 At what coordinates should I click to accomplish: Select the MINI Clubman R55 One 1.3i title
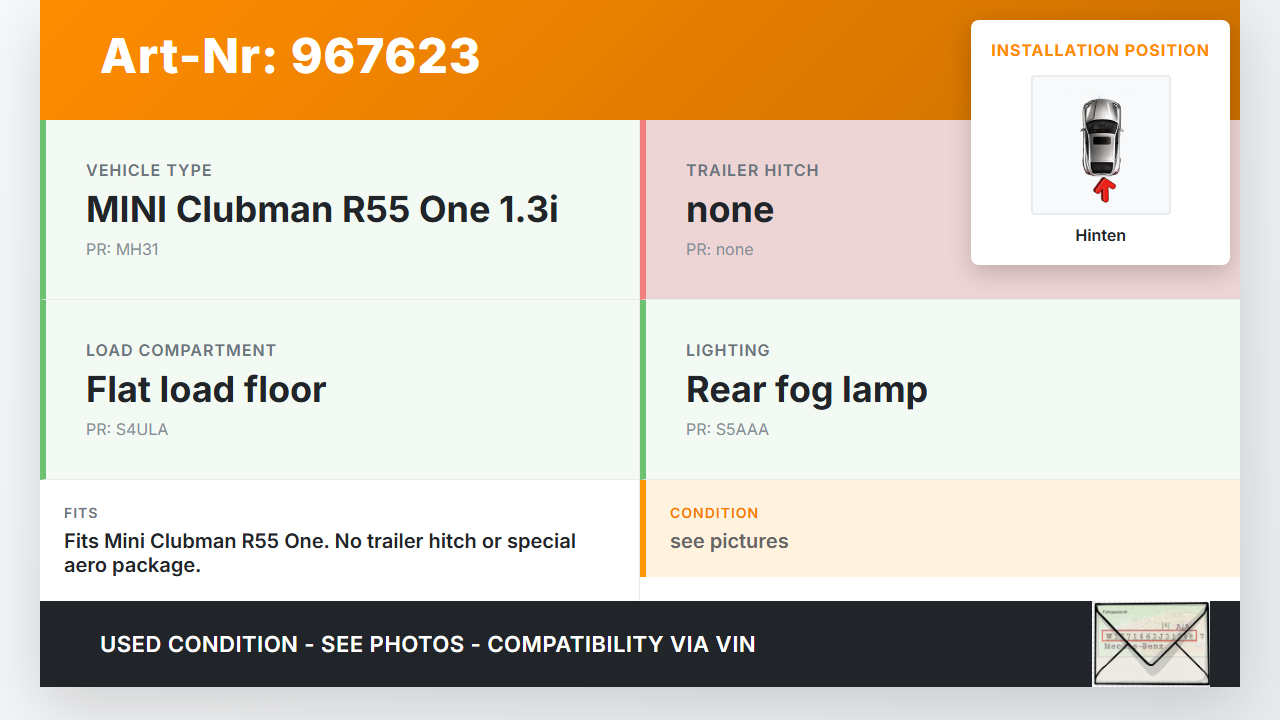coord(322,210)
